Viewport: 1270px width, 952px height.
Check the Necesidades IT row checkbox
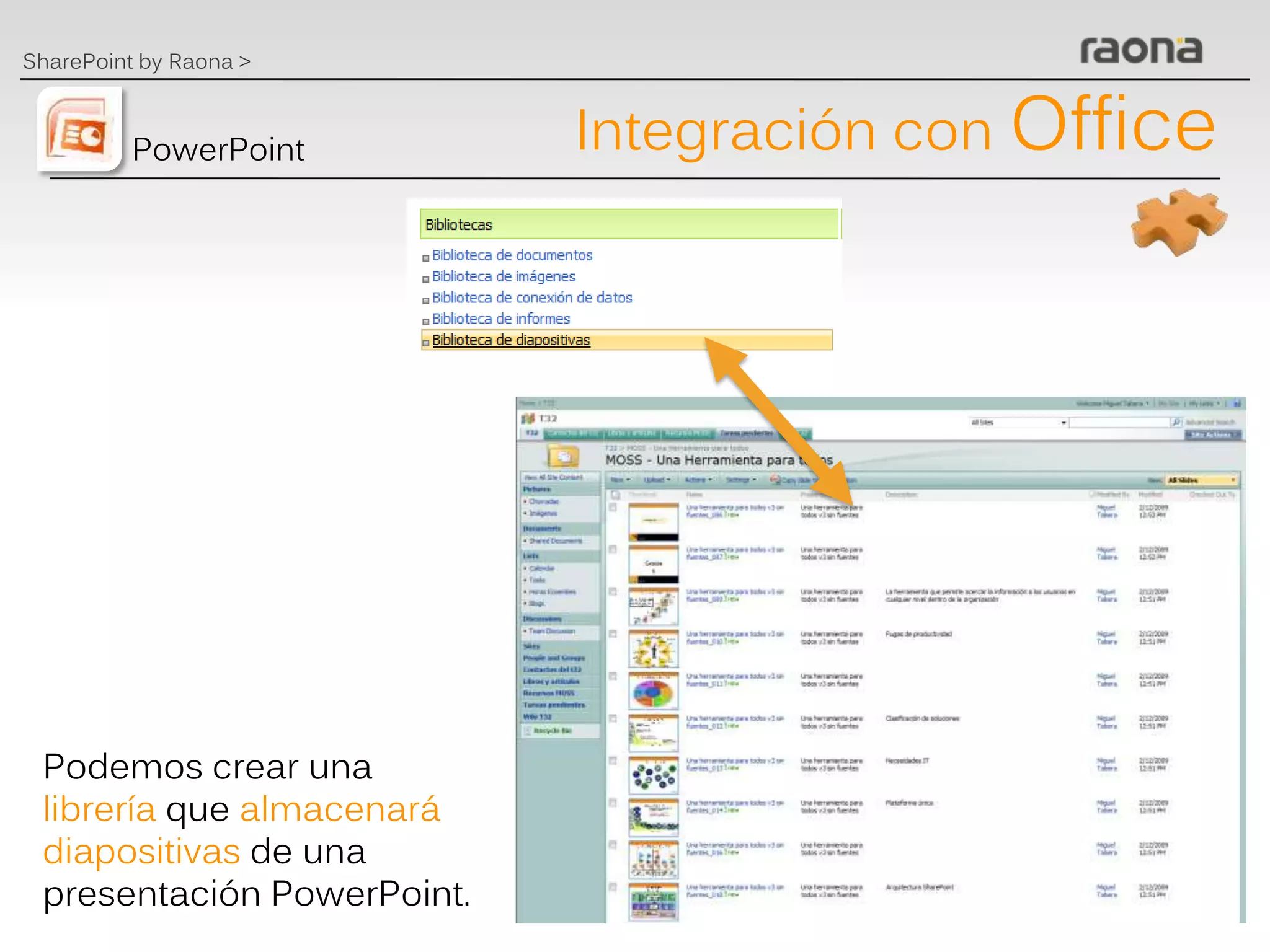click(x=613, y=760)
